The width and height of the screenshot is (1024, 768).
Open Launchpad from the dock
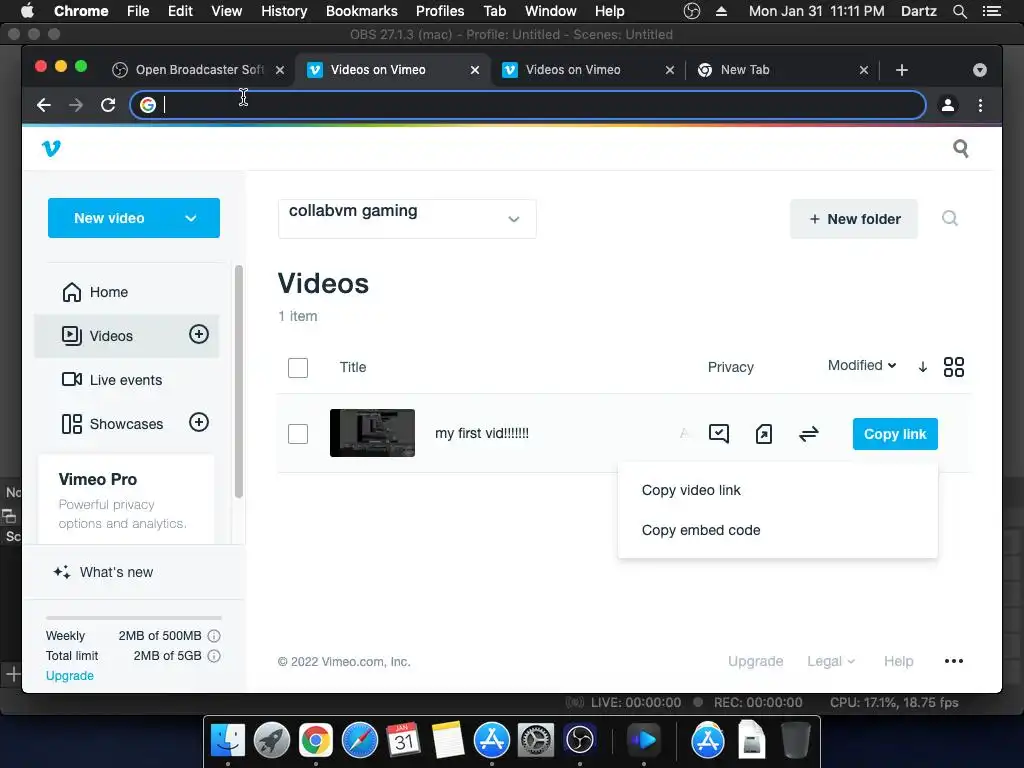pyautogui.click(x=272, y=740)
